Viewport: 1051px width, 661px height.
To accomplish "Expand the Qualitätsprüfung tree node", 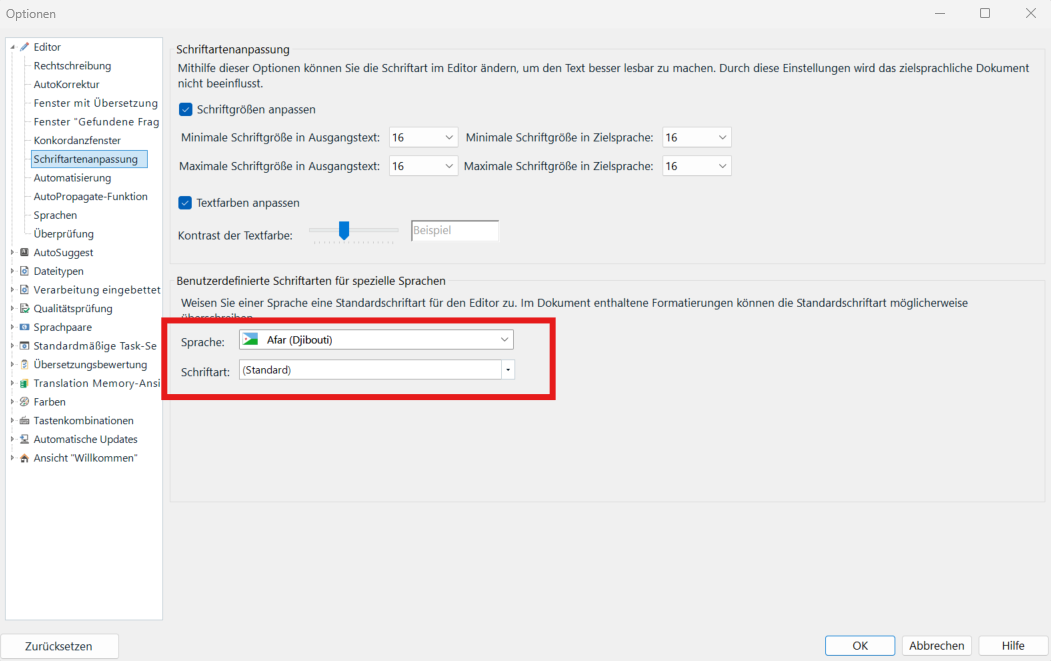I will tap(12, 308).
